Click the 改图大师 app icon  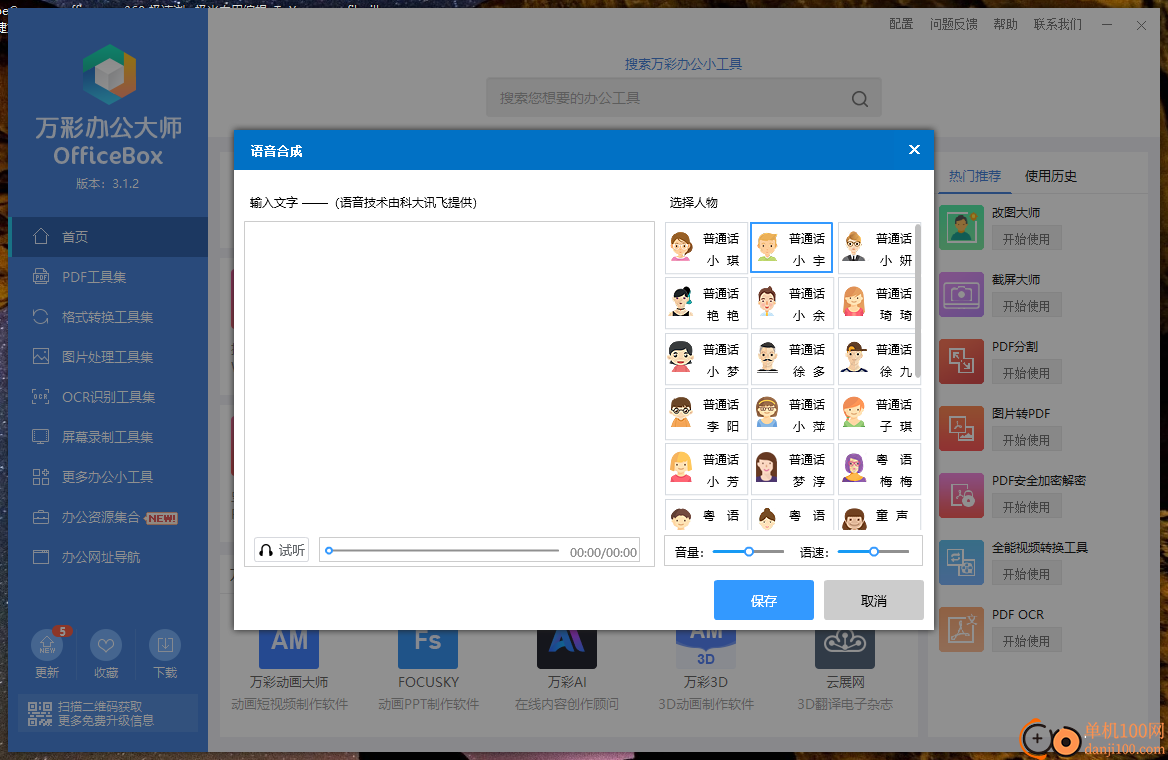[x=961, y=227]
